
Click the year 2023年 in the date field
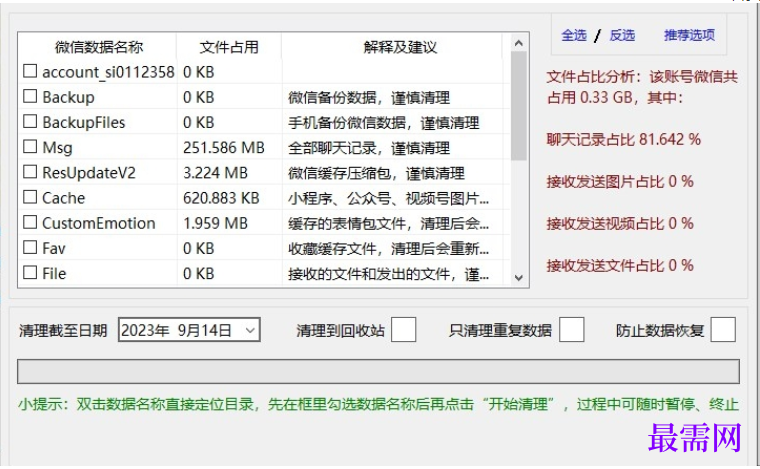click(x=145, y=330)
